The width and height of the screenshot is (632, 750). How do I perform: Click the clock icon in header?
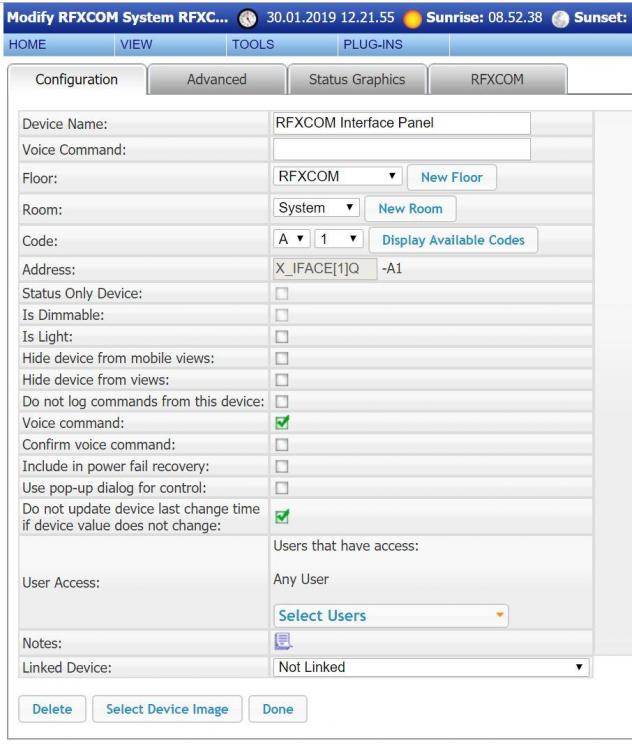point(250,19)
